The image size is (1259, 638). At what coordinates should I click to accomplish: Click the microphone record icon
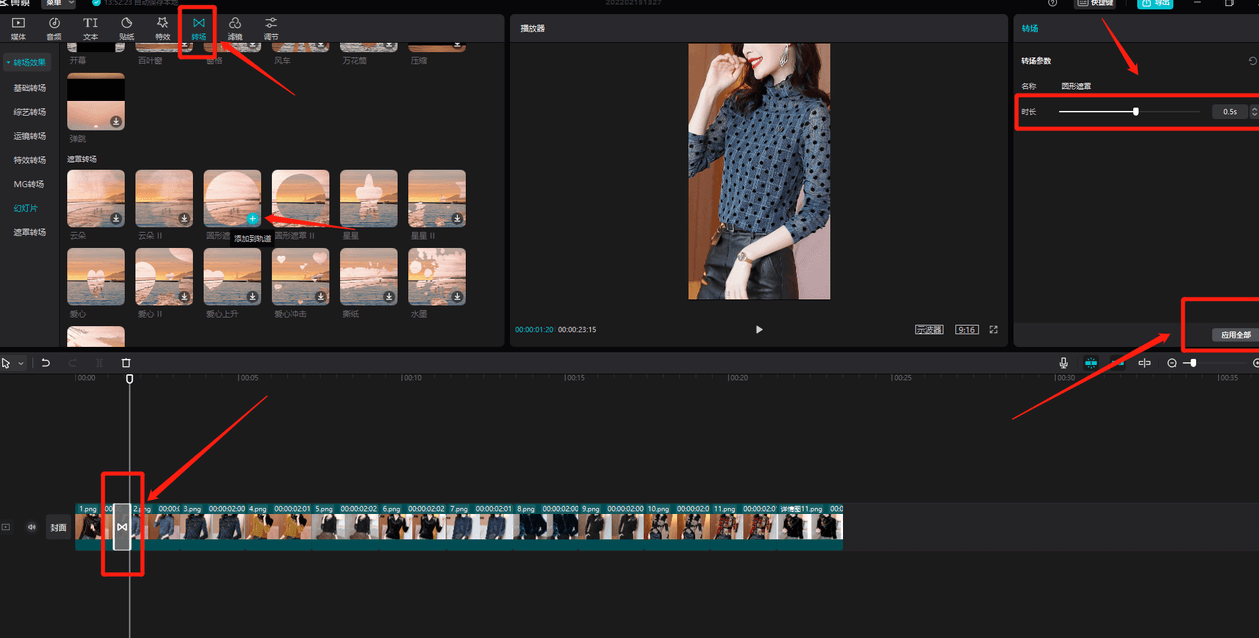[1063, 363]
